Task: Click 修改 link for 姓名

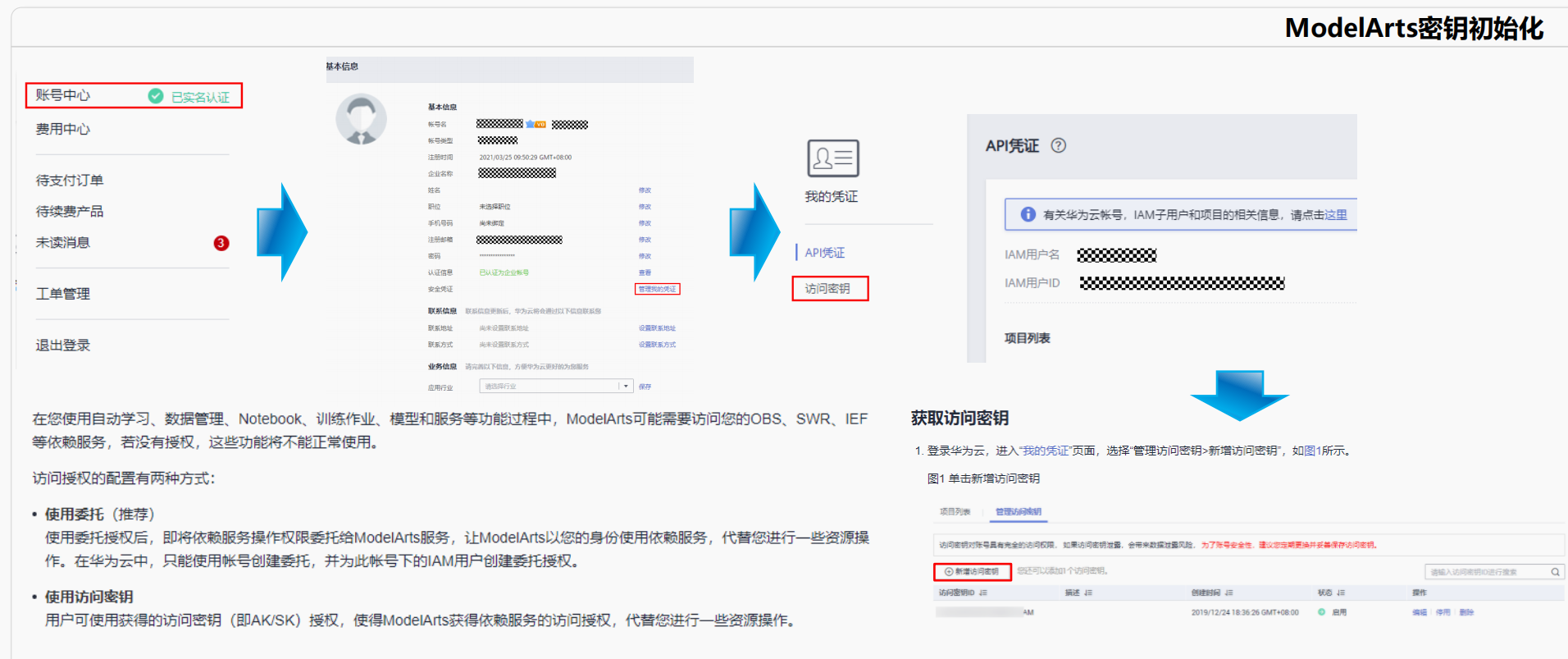Action: [645, 190]
